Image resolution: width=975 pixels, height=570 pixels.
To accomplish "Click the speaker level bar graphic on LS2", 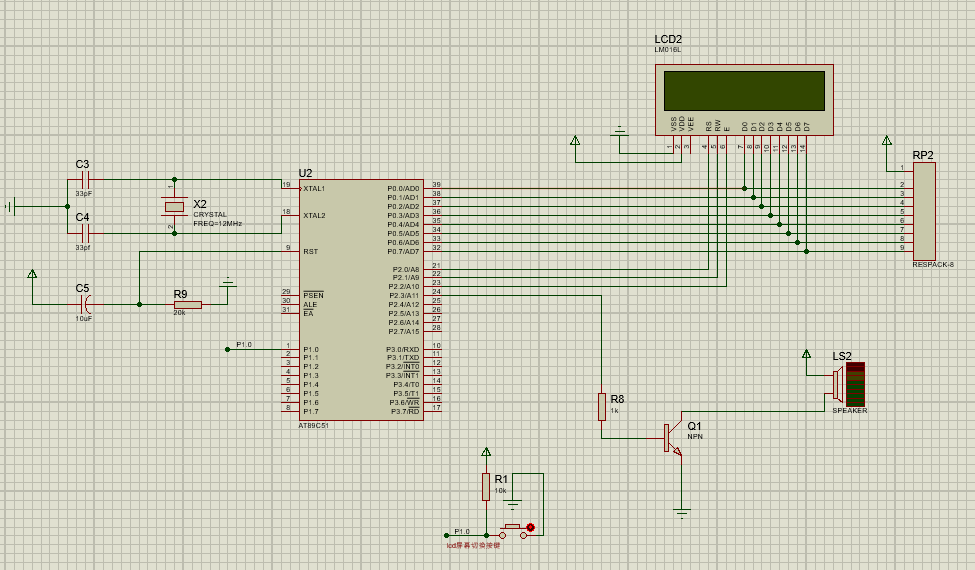I will click(856, 384).
